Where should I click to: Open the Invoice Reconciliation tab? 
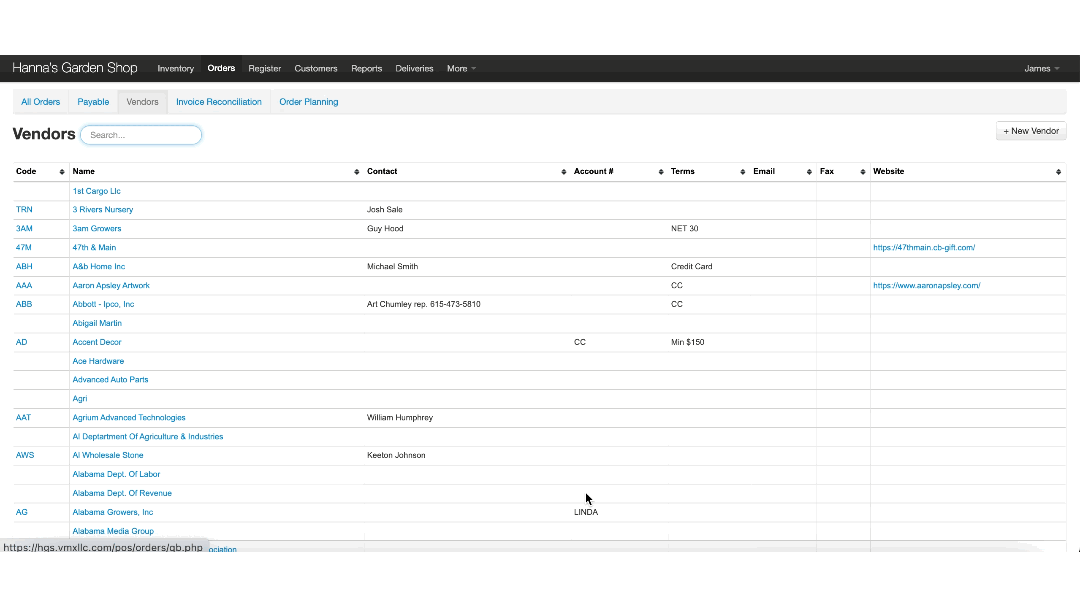(218, 102)
